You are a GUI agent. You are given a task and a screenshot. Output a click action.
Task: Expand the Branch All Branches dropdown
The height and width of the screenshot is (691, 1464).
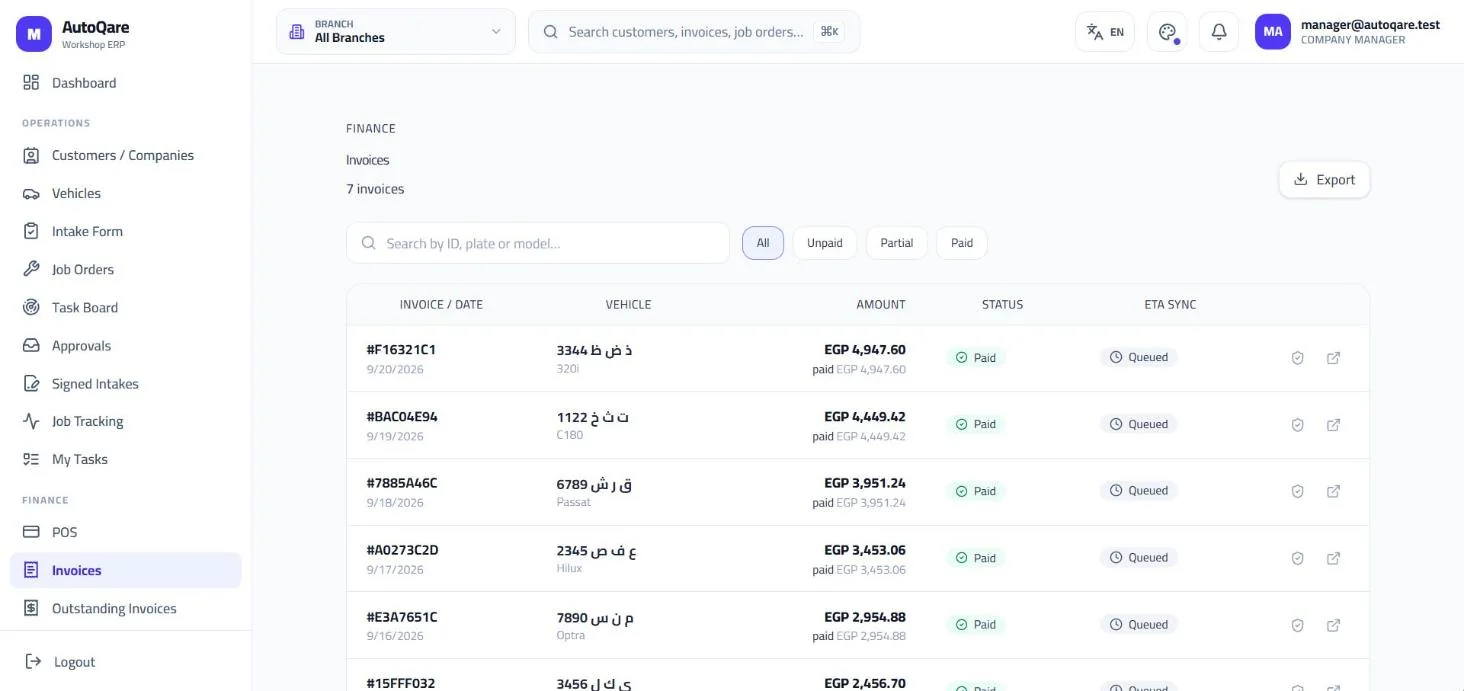[x=396, y=32]
